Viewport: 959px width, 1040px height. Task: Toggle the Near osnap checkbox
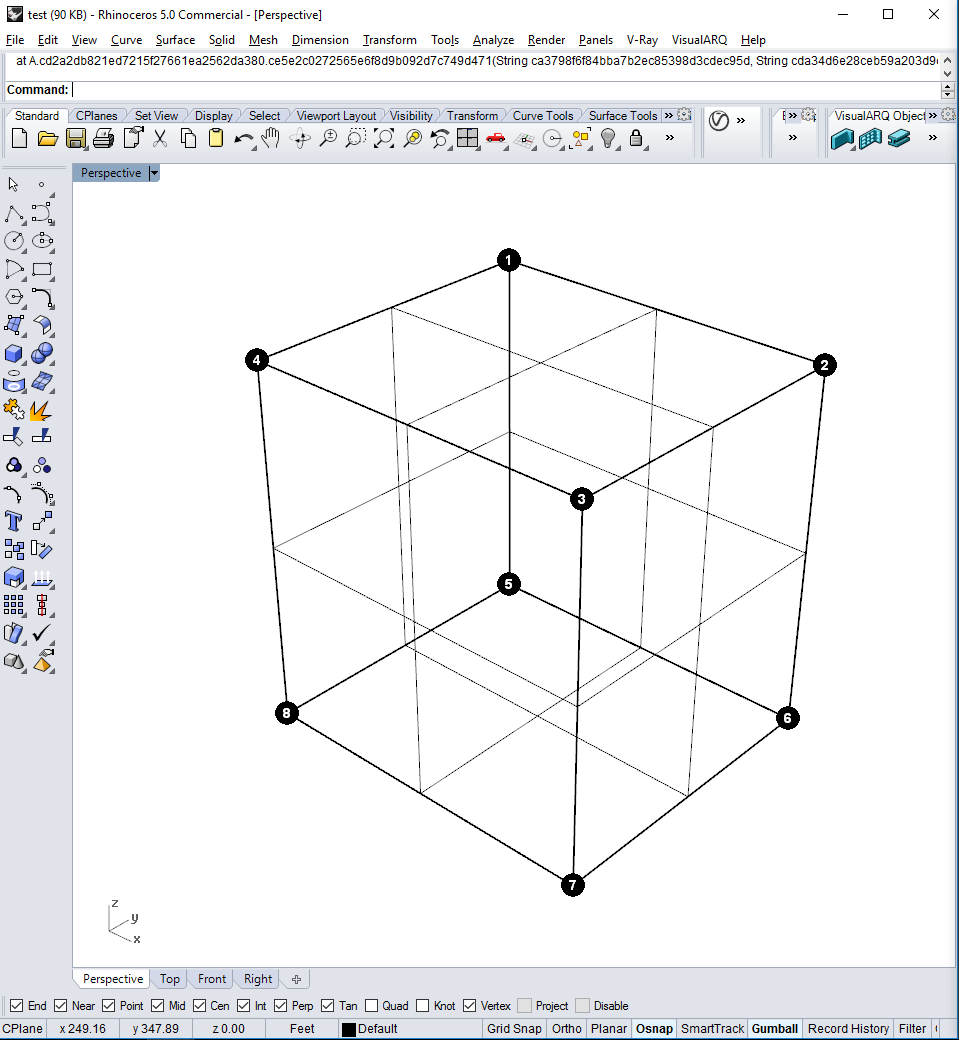pyautogui.click(x=61, y=1006)
